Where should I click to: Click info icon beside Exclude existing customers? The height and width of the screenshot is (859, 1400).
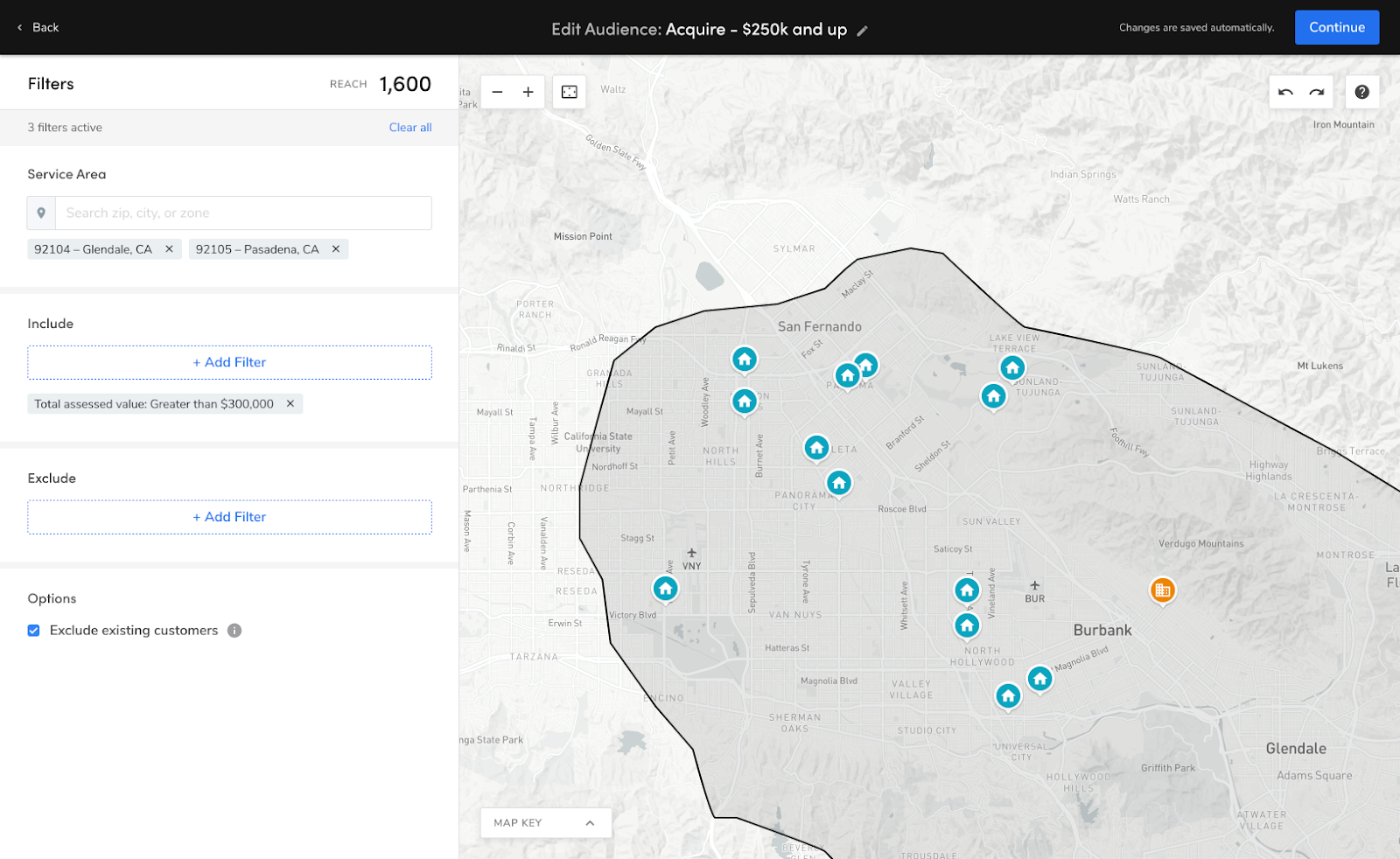click(x=234, y=631)
